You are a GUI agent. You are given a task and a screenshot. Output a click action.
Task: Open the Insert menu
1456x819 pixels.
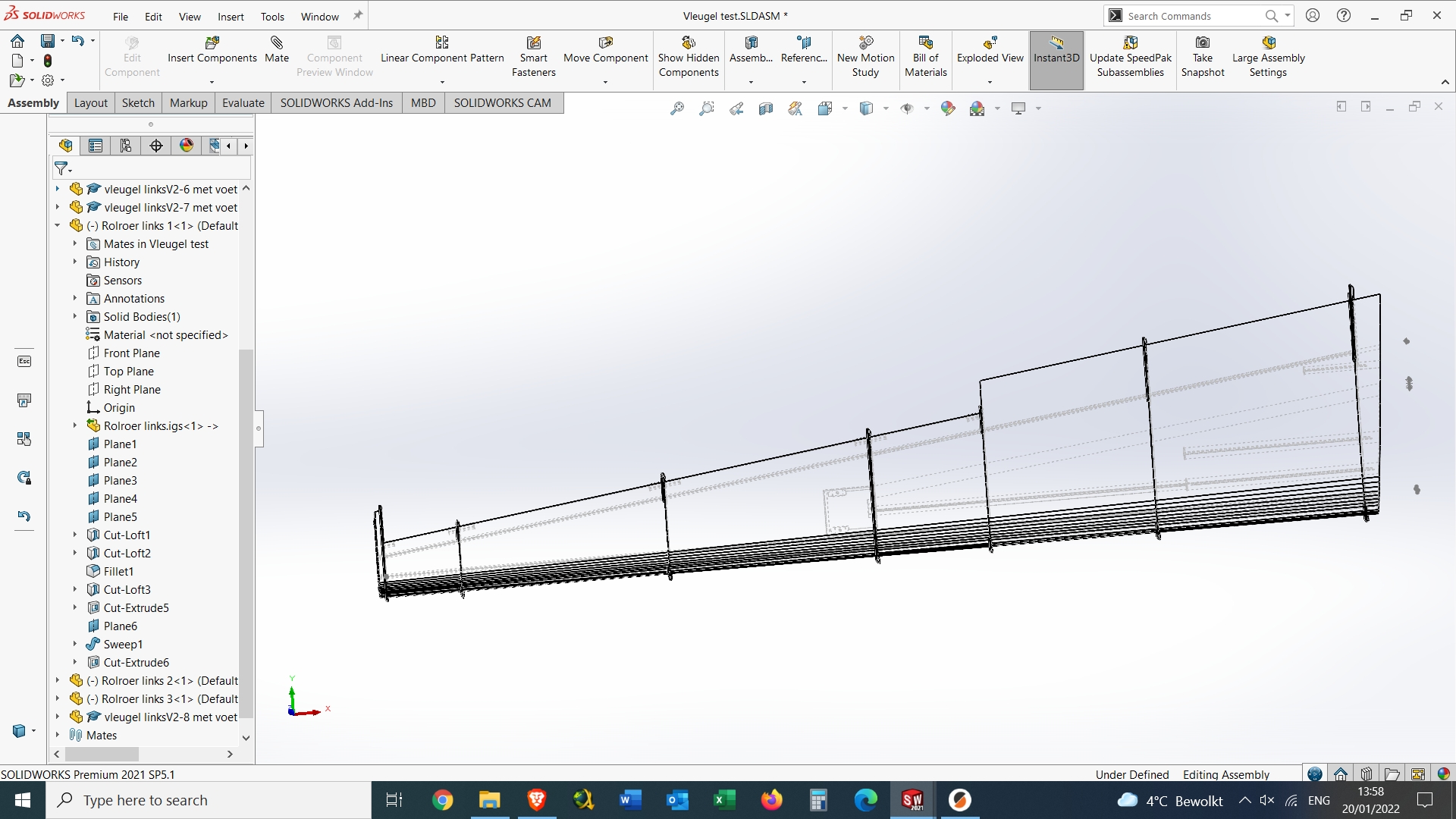click(231, 17)
